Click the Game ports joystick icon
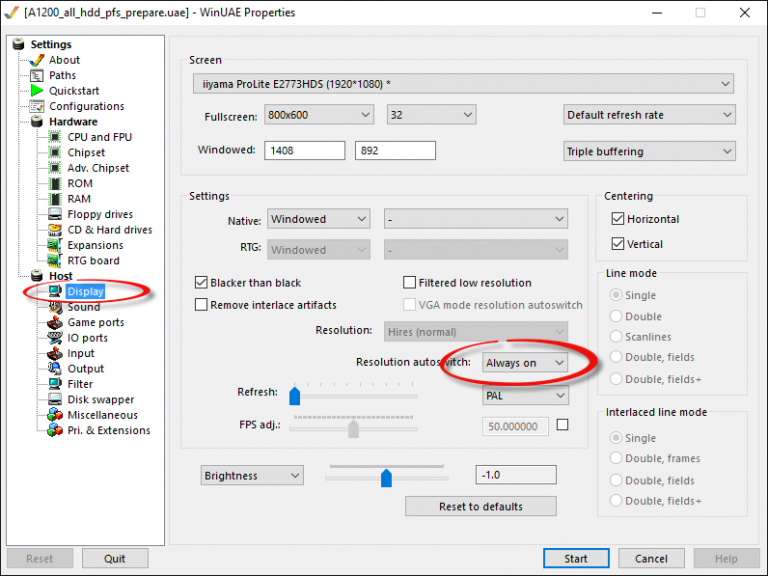The image size is (768, 576). 55,323
